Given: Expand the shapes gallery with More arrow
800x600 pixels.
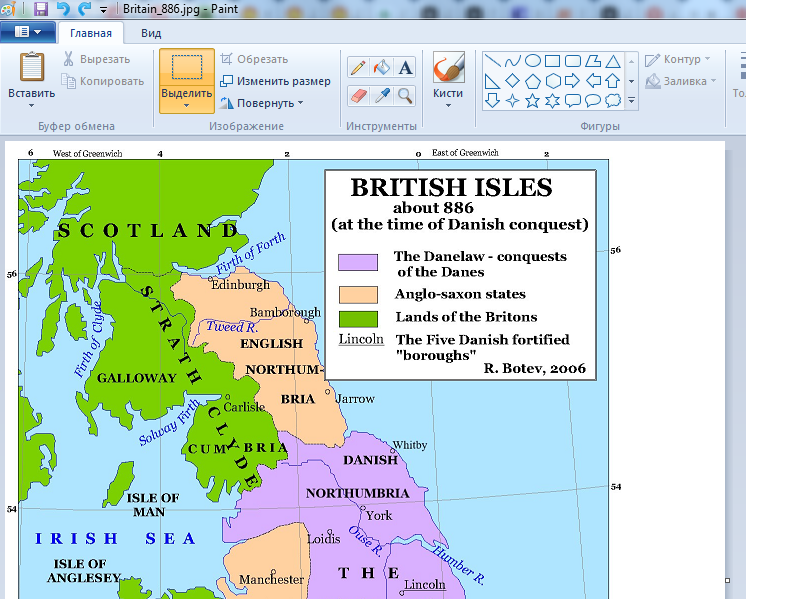Looking at the screenshot, I should (x=632, y=100).
